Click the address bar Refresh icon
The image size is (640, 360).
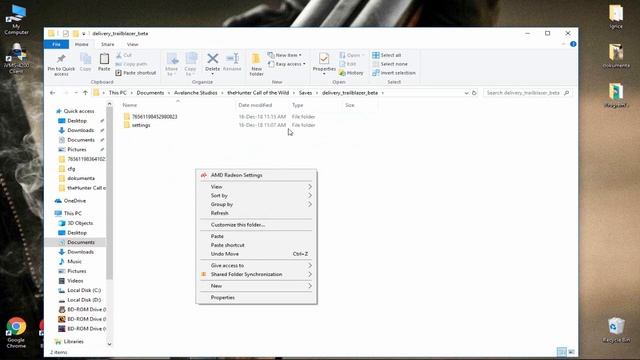coord(474,93)
